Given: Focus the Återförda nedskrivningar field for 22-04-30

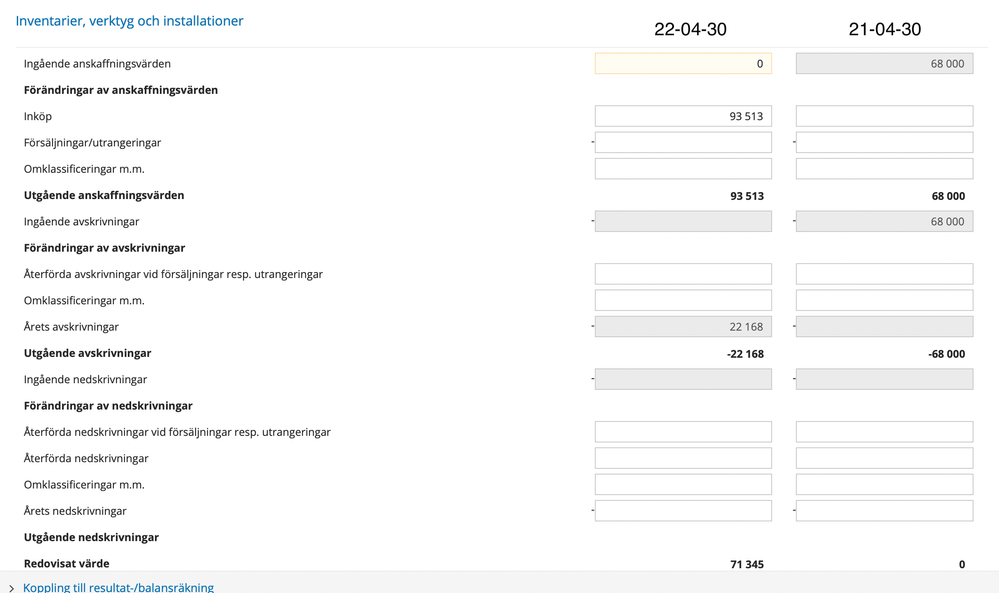Looking at the screenshot, I should point(683,458).
